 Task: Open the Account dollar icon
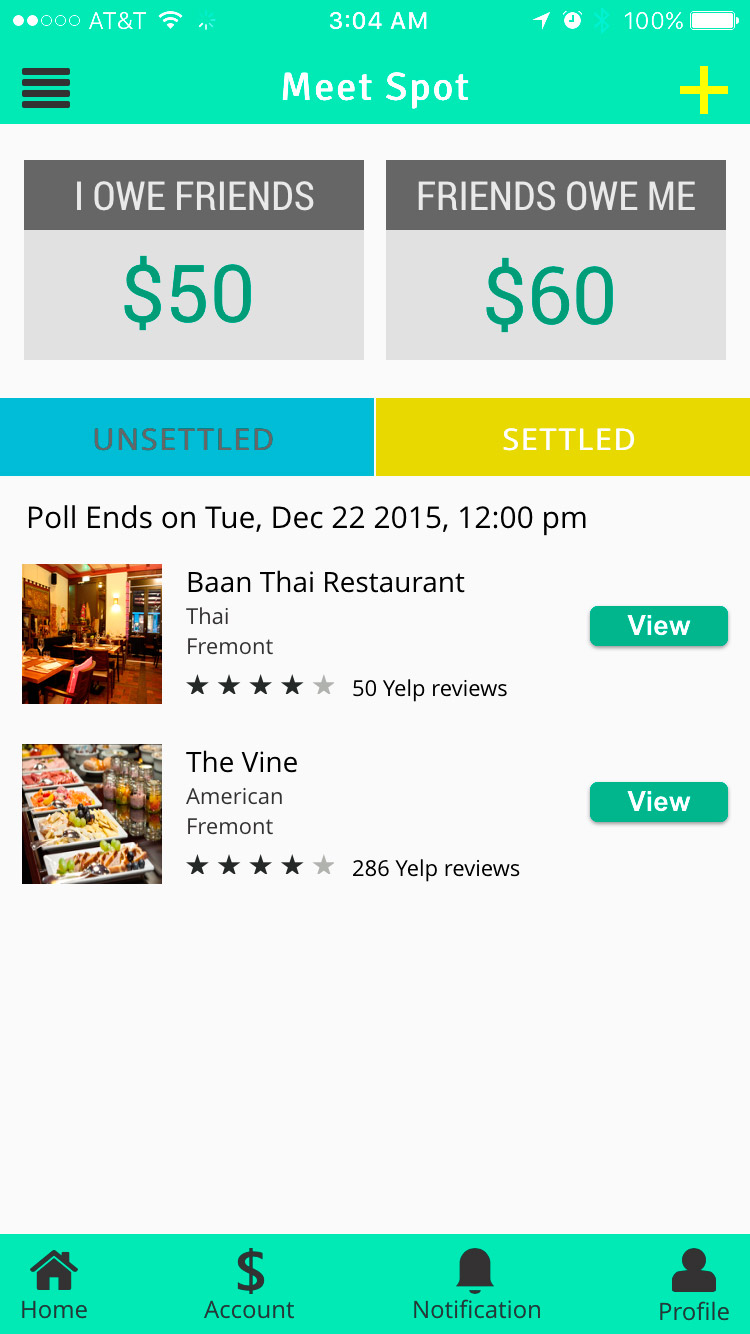250,1286
